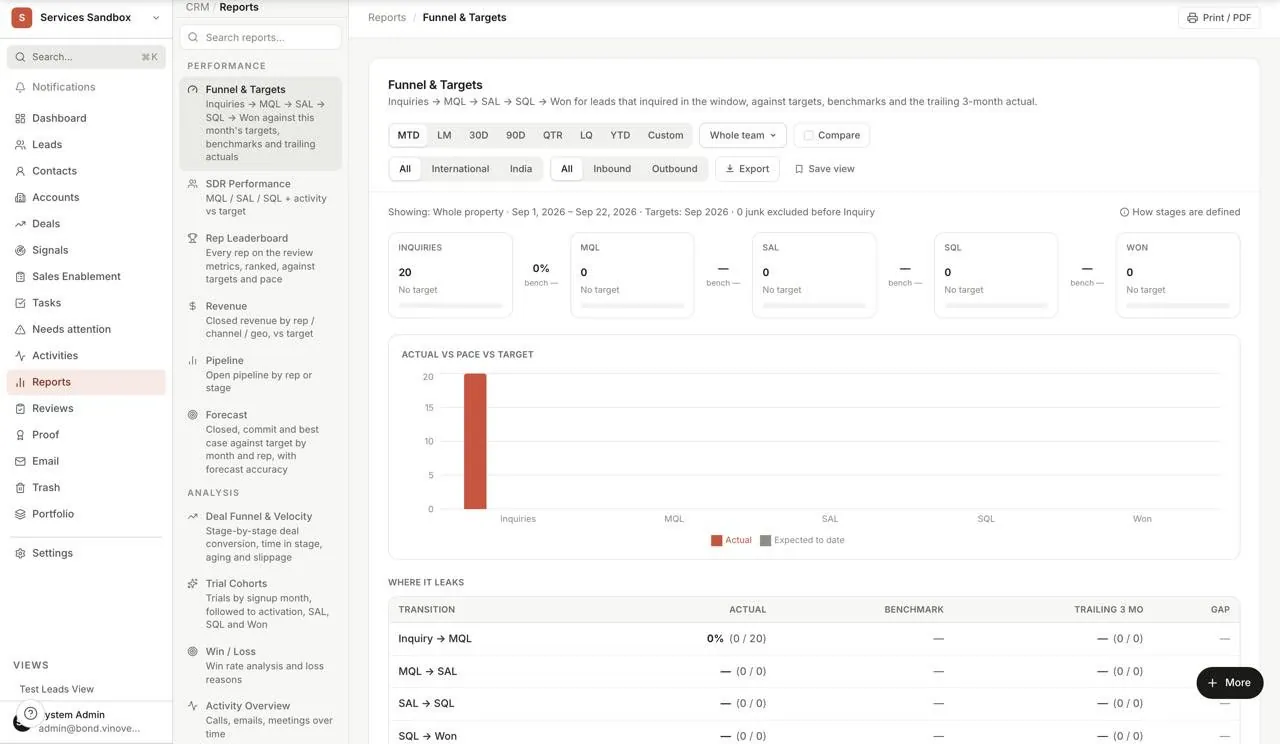
Task: Open Notifications bell icon
Action: tap(20, 87)
